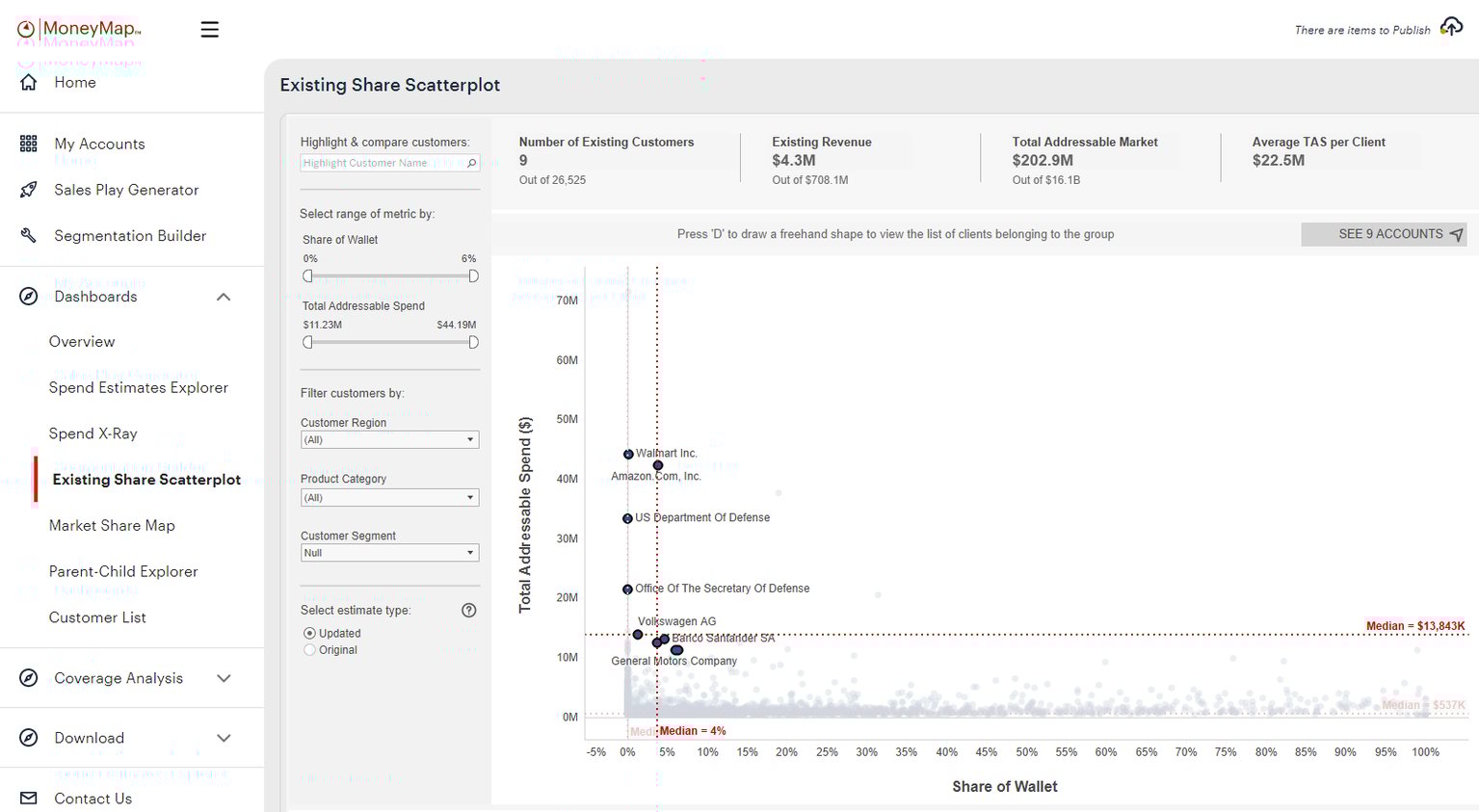Click the Publish cloud upload icon
Screen dimensions: 1479x812
1450,27
